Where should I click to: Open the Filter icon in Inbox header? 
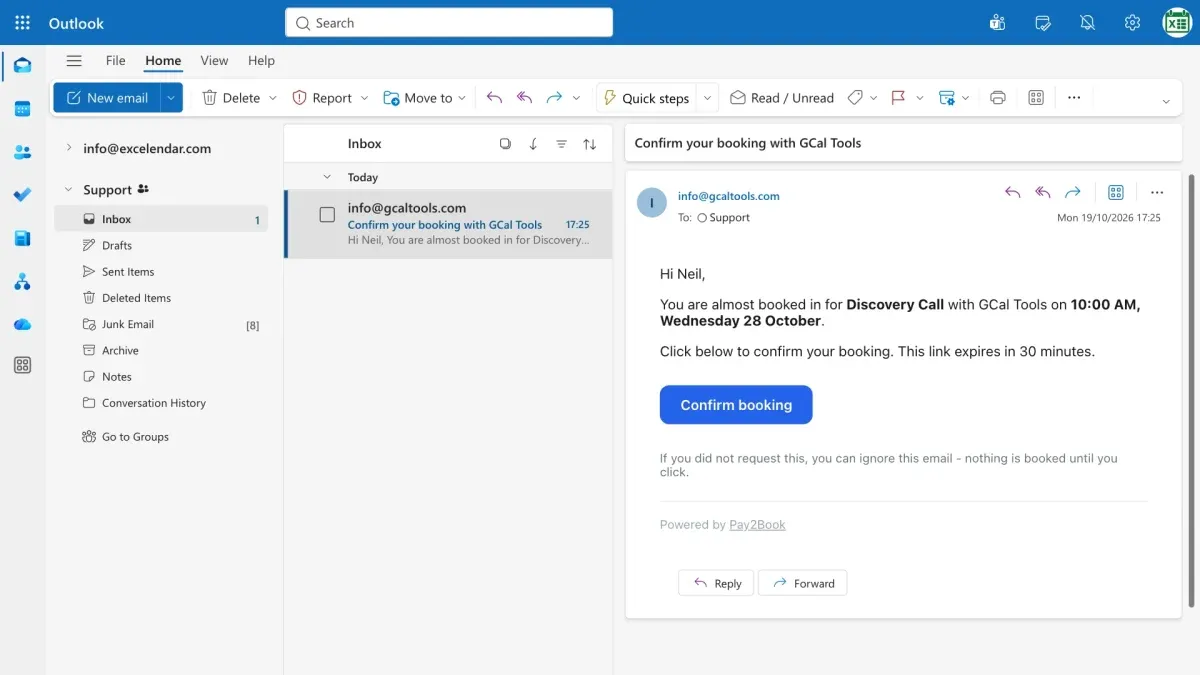pos(561,144)
